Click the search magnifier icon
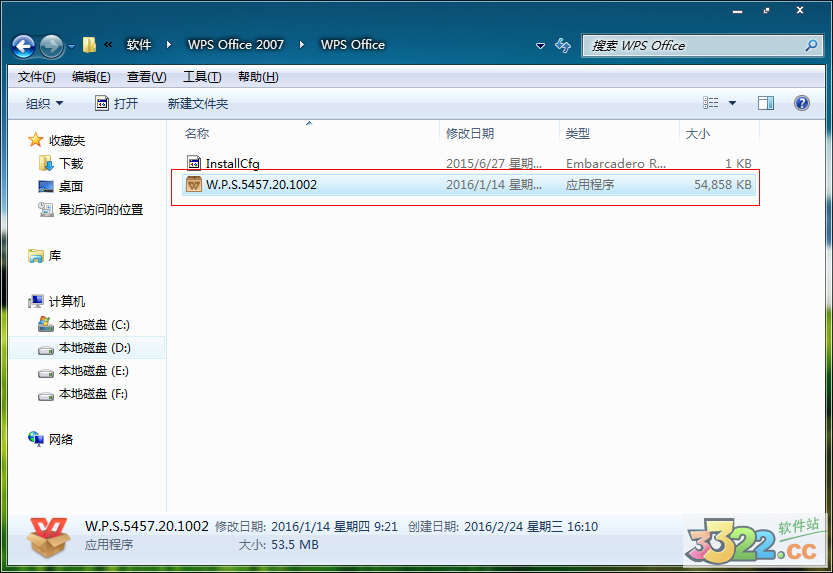The height and width of the screenshot is (573, 833). (811, 46)
